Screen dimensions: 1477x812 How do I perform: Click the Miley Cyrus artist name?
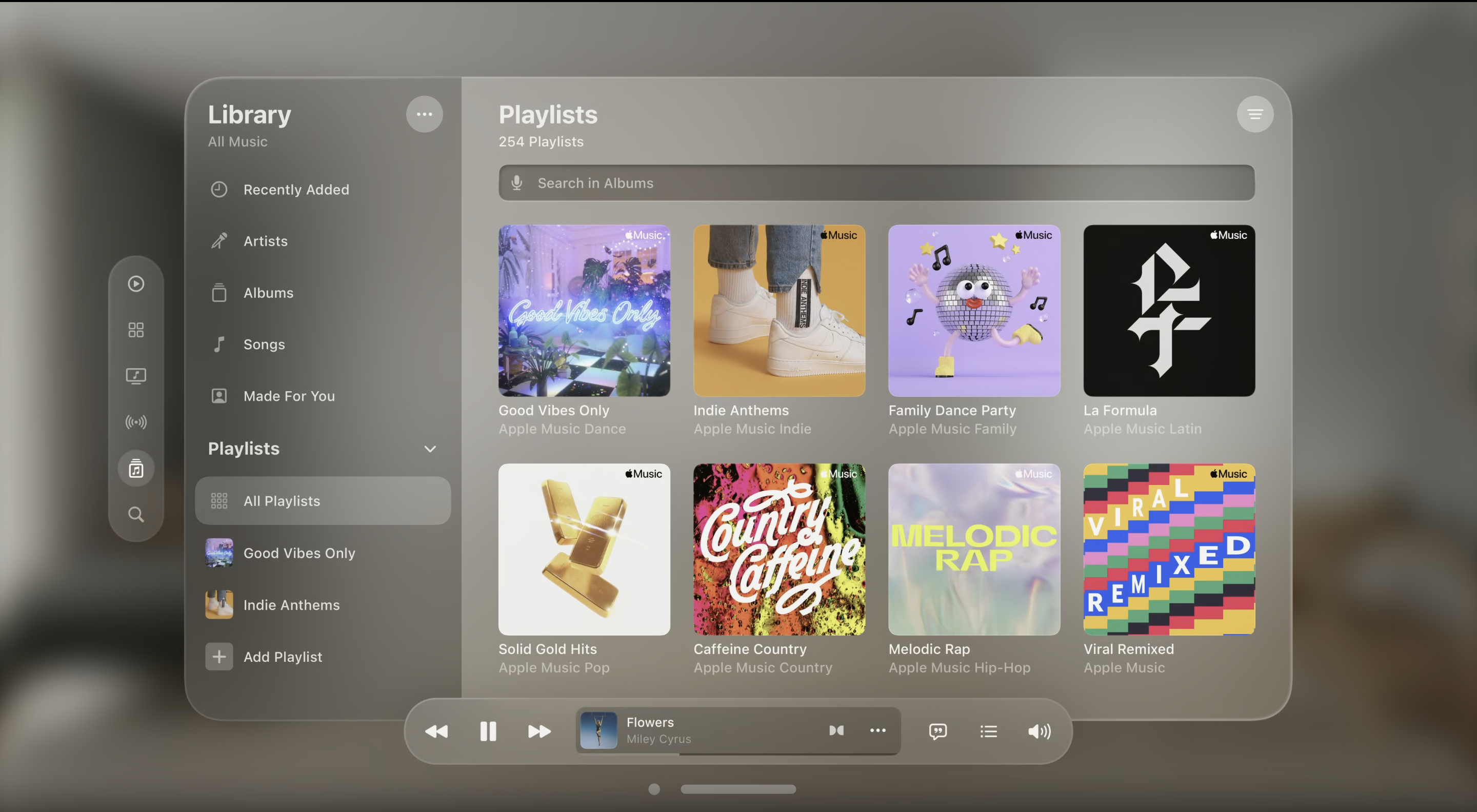(659, 739)
